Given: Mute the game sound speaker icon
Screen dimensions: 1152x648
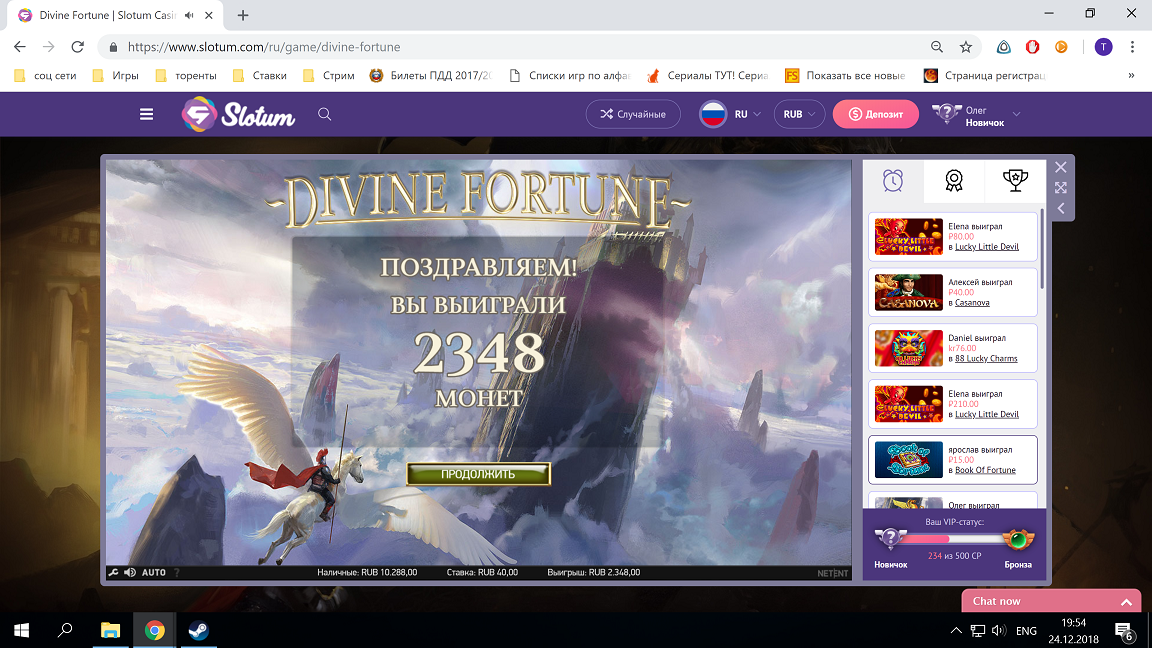Looking at the screenshot, I should click(x=130, y=572).
